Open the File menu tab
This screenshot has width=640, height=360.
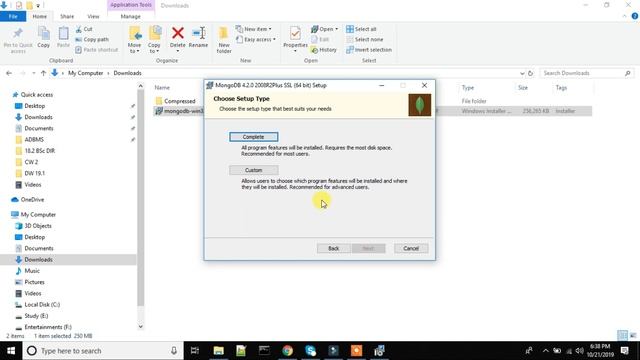(13, 16)
